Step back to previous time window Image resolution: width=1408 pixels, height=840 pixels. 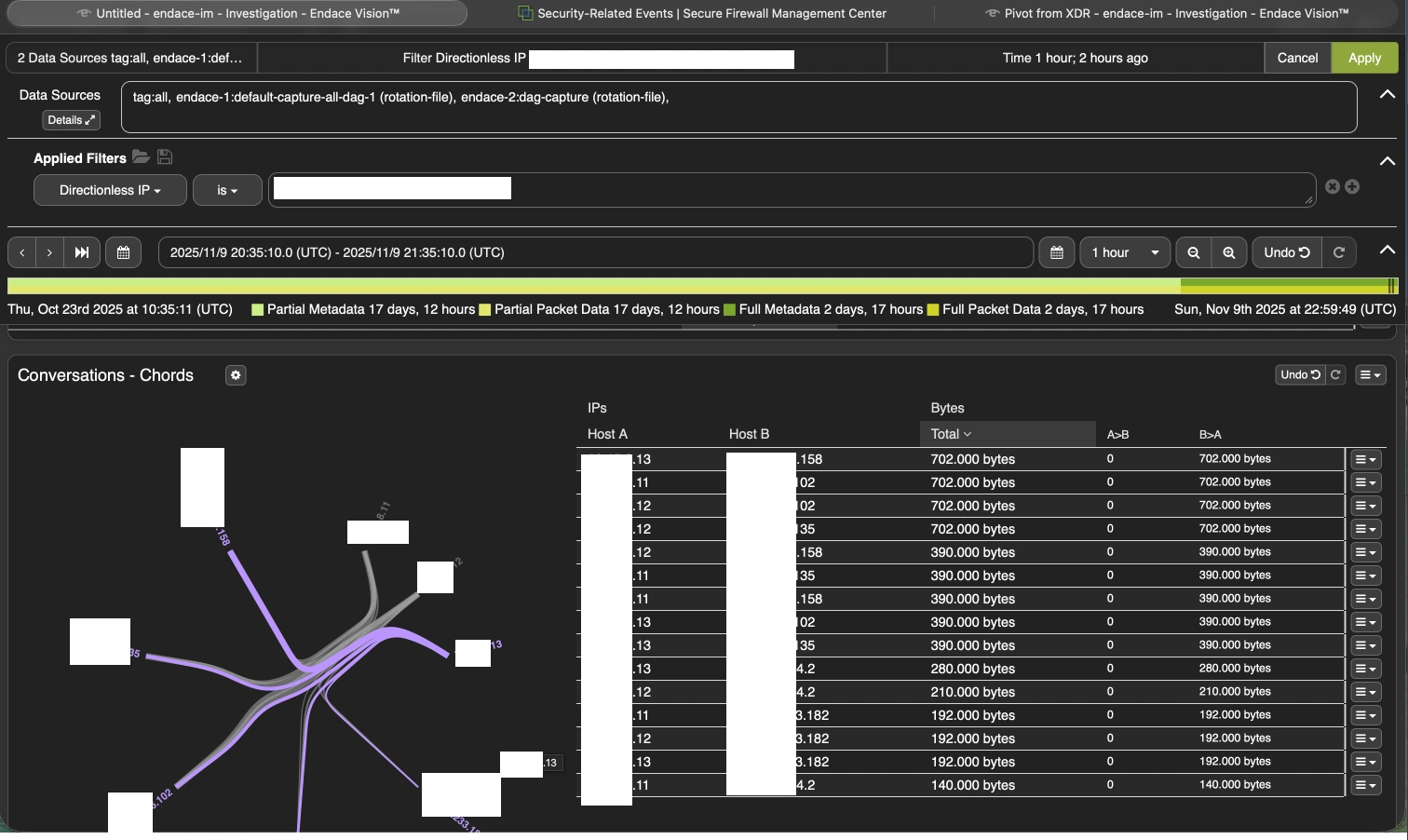coord(21,252)
